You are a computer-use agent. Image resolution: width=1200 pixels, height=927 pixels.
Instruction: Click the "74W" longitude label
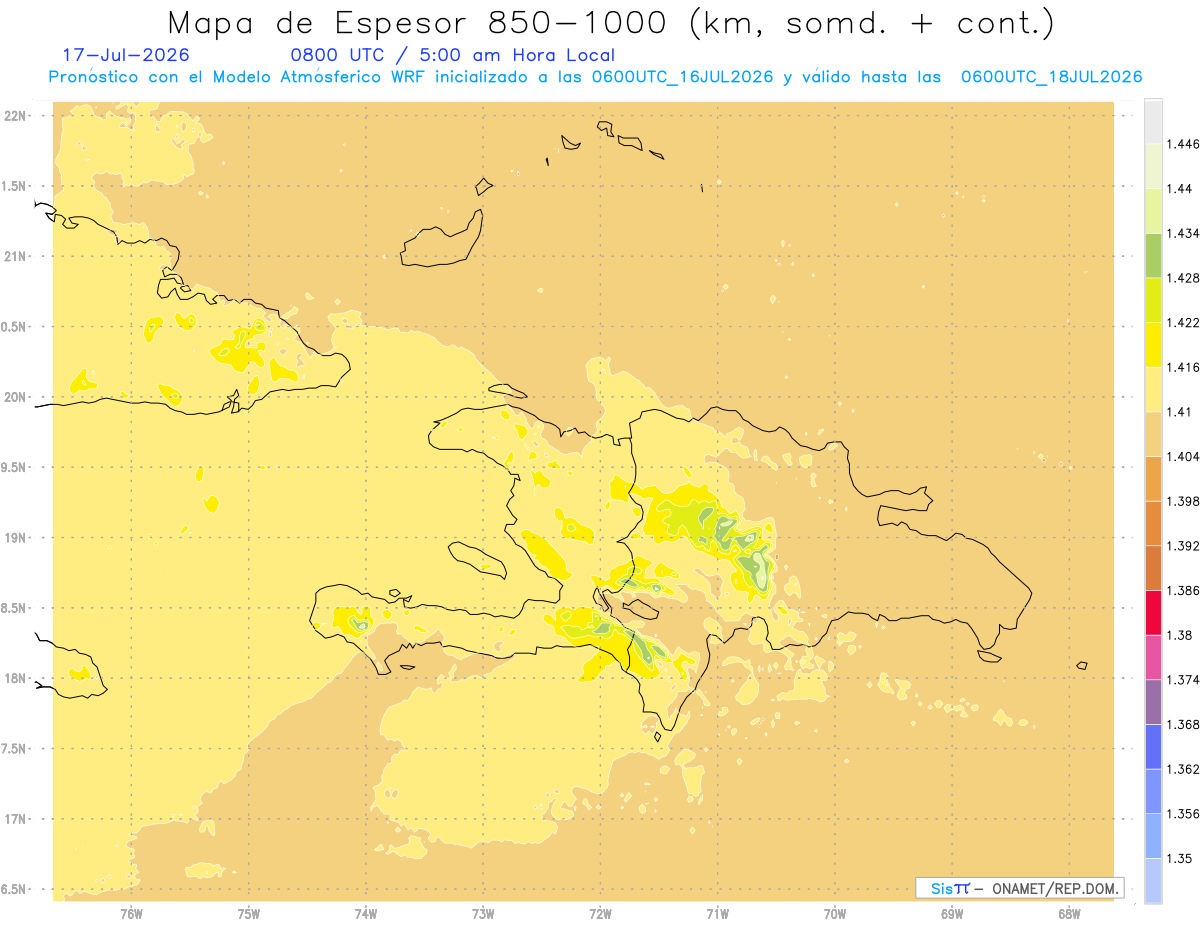[366, 914]
